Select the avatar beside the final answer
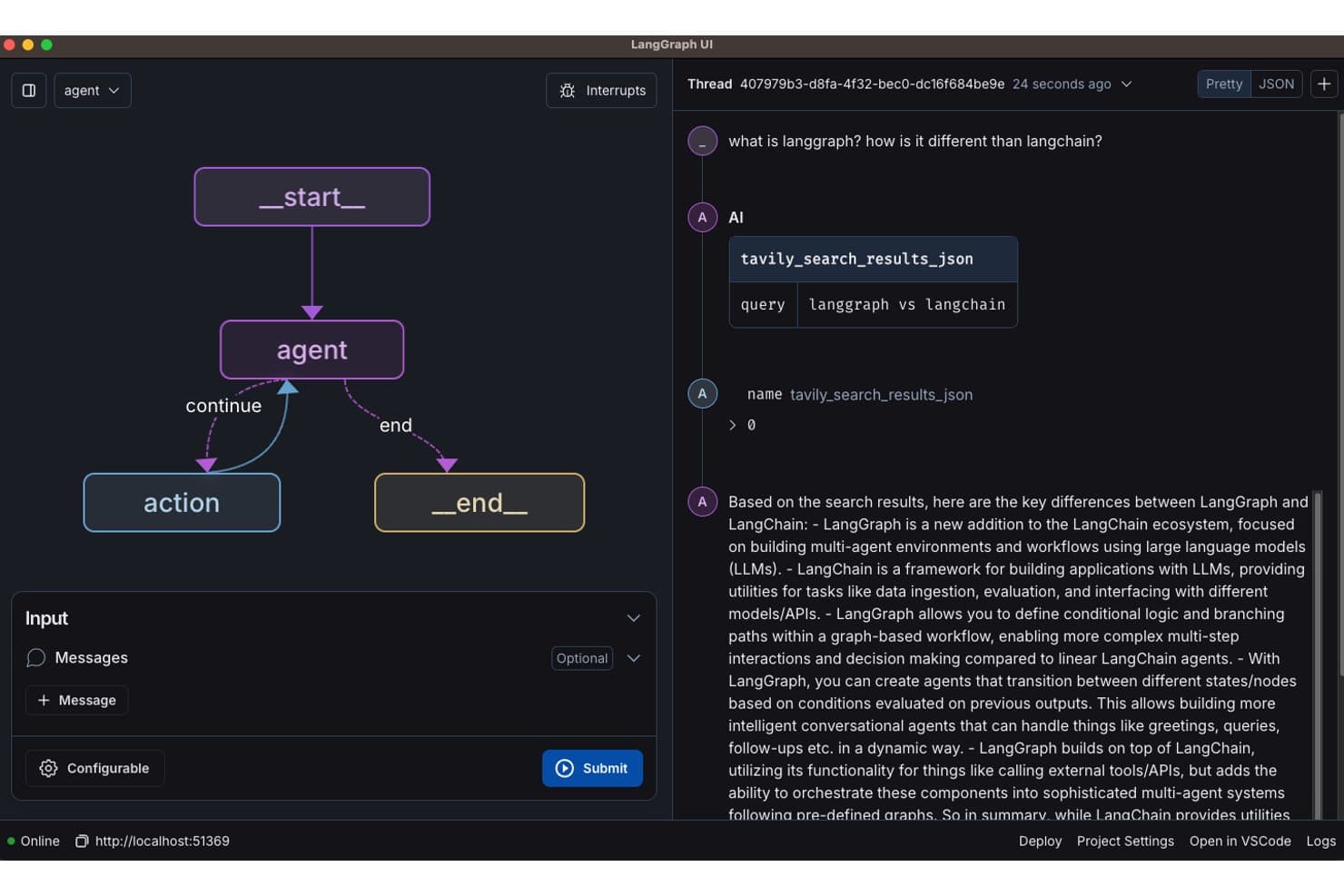This screenshot has width=1344, height=896. [702, 502]
